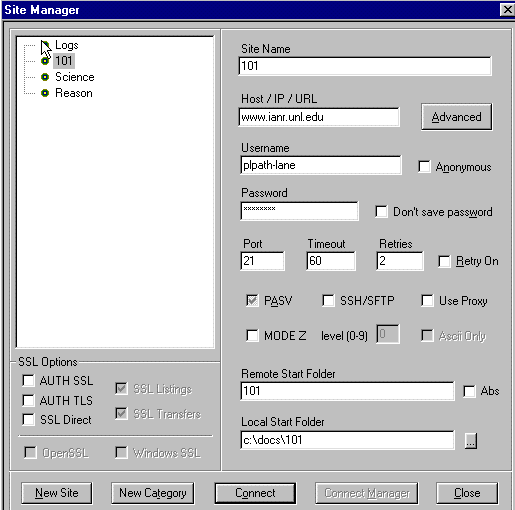The image size is (515, 510).
Task: Open the Advanced settings button
Action: pyautogui.click(x=456, y=117)
